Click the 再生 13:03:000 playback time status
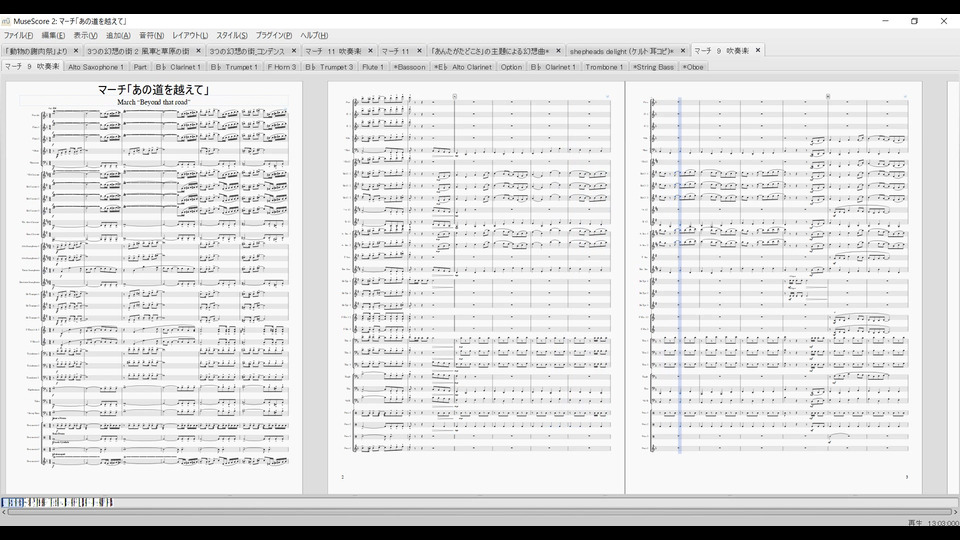This screenshot has width=960, height=540. click(933, 523)
